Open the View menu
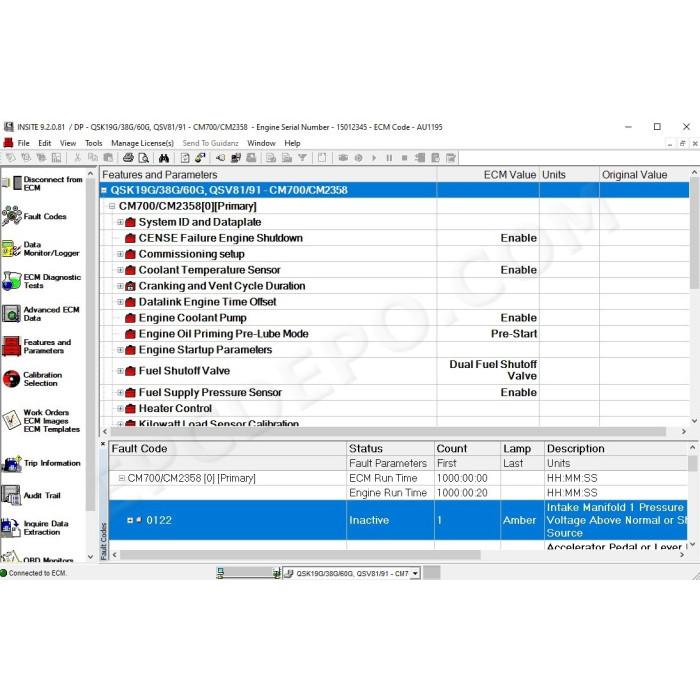700x700 pixels. (68, 143)
